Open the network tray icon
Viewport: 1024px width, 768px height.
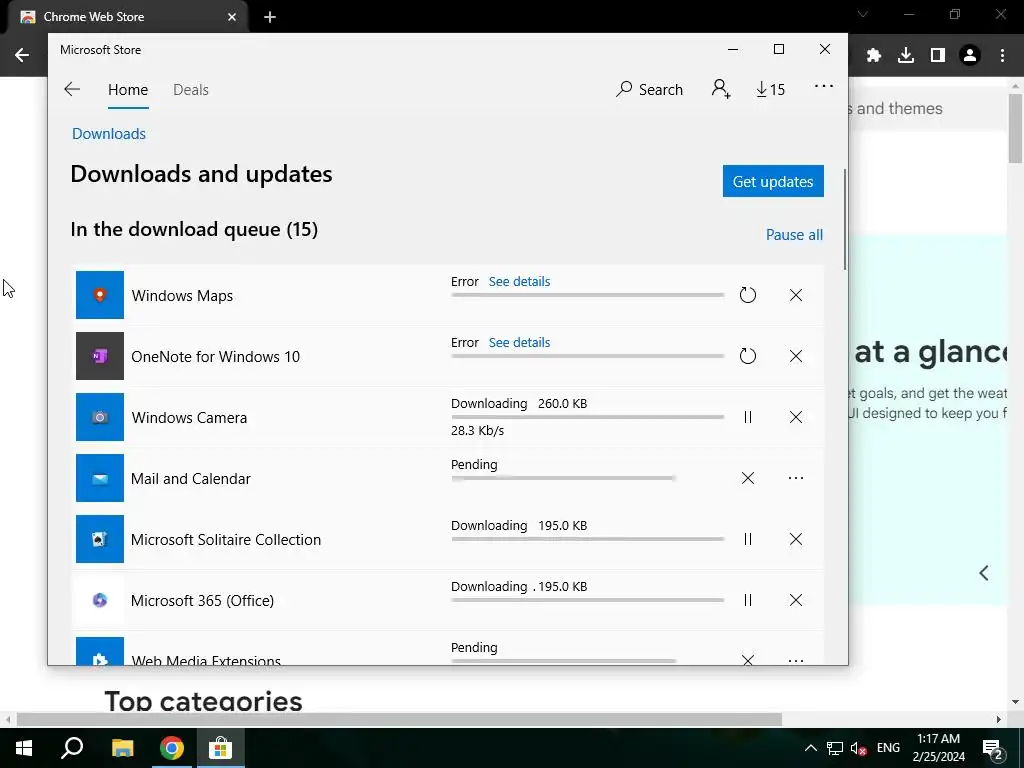[x=835, y=748]
